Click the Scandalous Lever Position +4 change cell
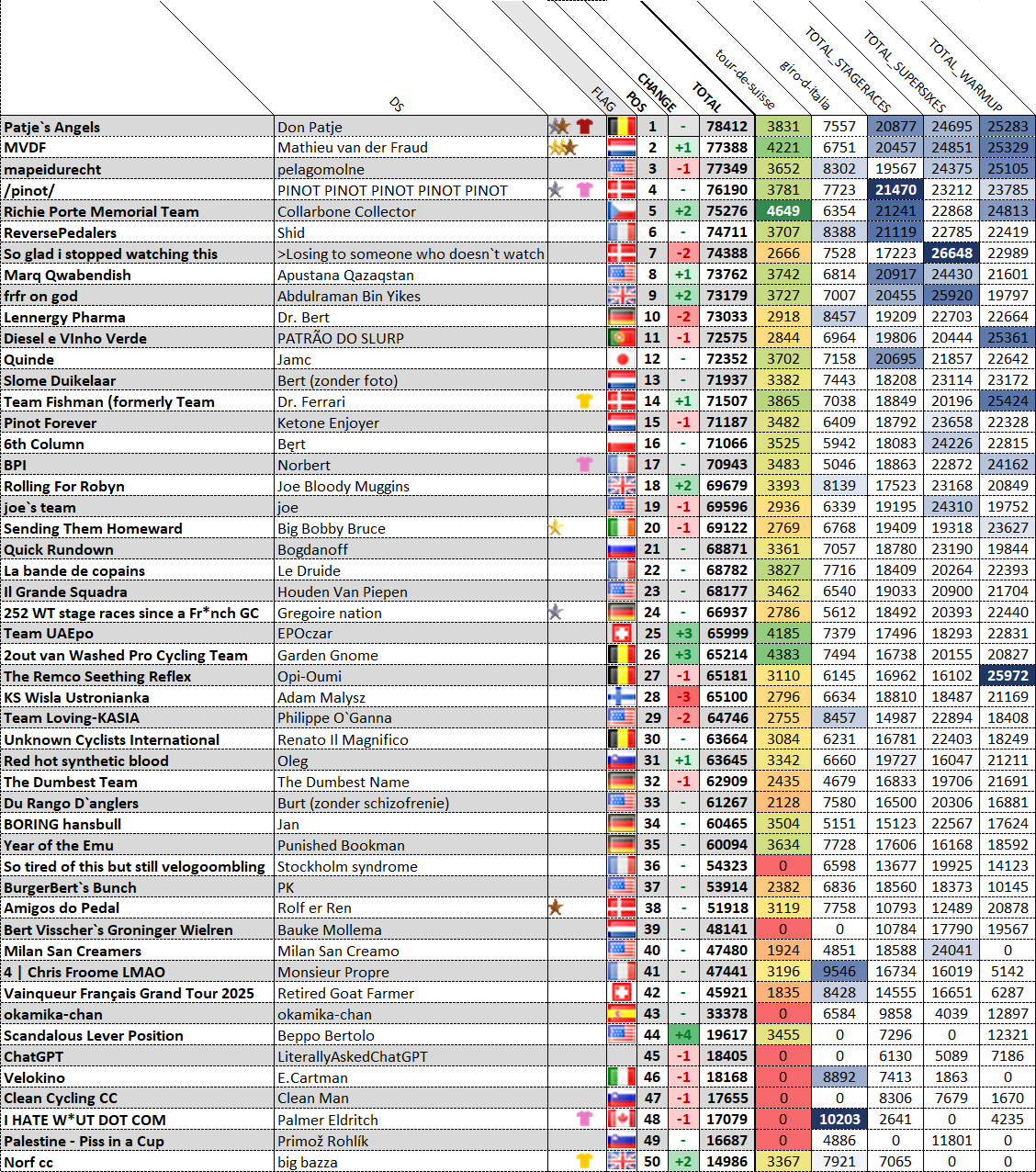 pyautogui.click(x=682, y=1035)
